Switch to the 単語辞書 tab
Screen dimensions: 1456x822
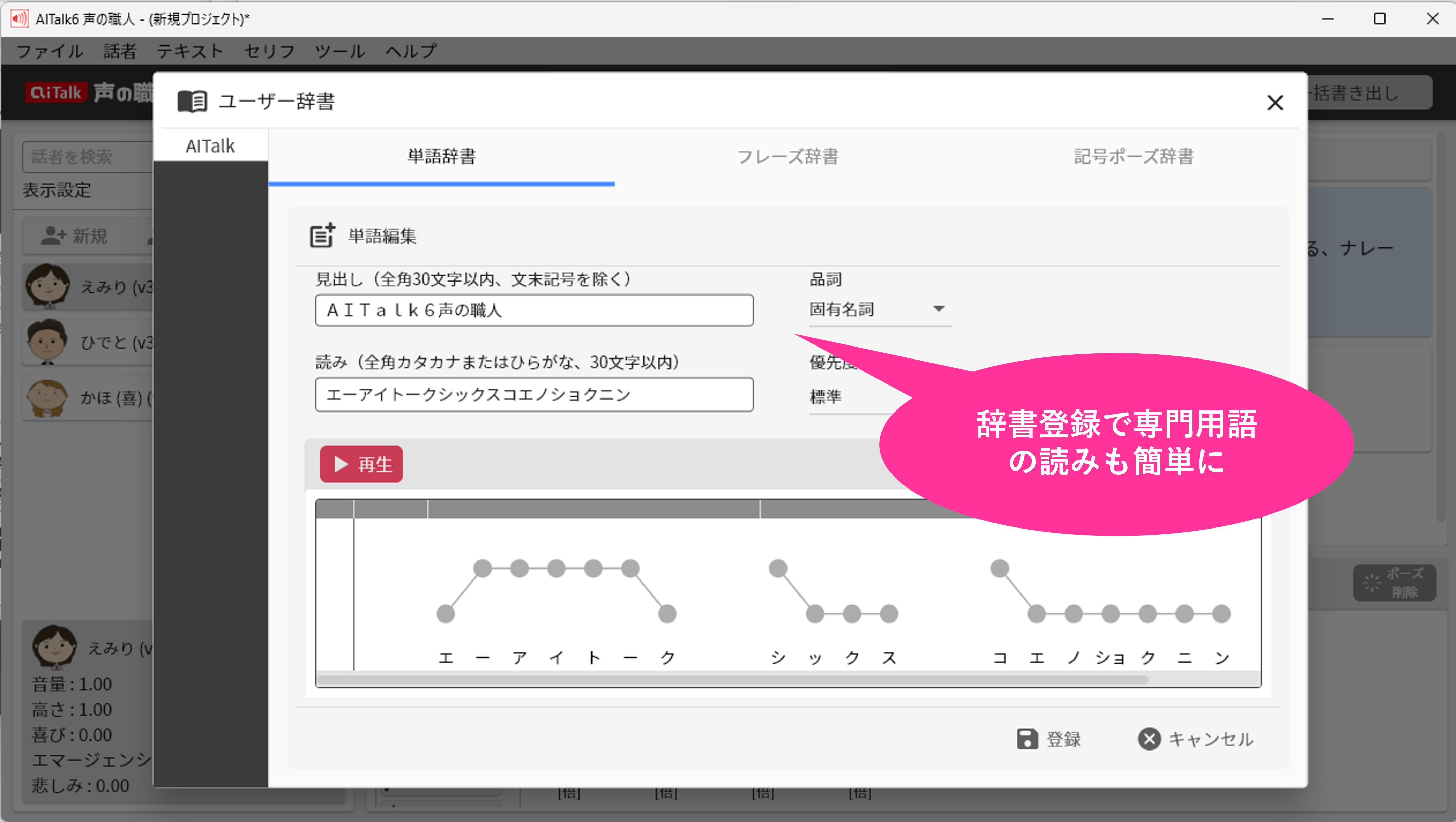click(x=441, y=157)
